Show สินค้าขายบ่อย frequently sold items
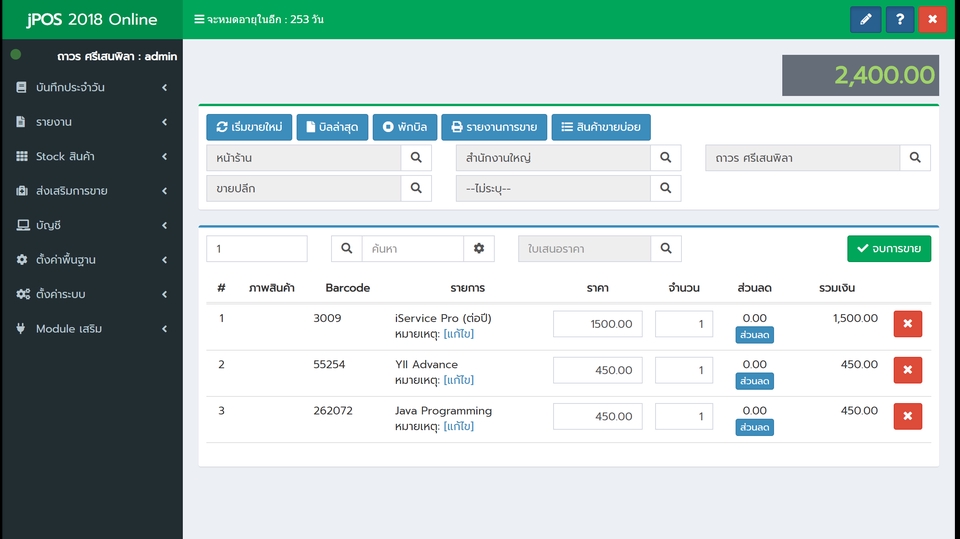The width and height of the screenshot is (960, 539). pyautogui.click(x=601, y=127)
